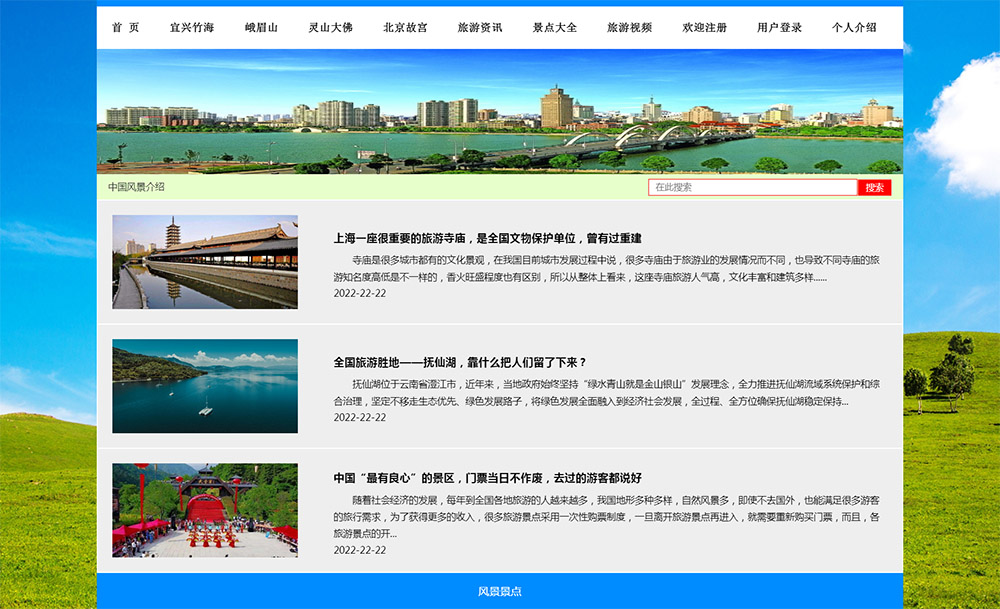Open the 旅游资讯 section

[480, 27]
